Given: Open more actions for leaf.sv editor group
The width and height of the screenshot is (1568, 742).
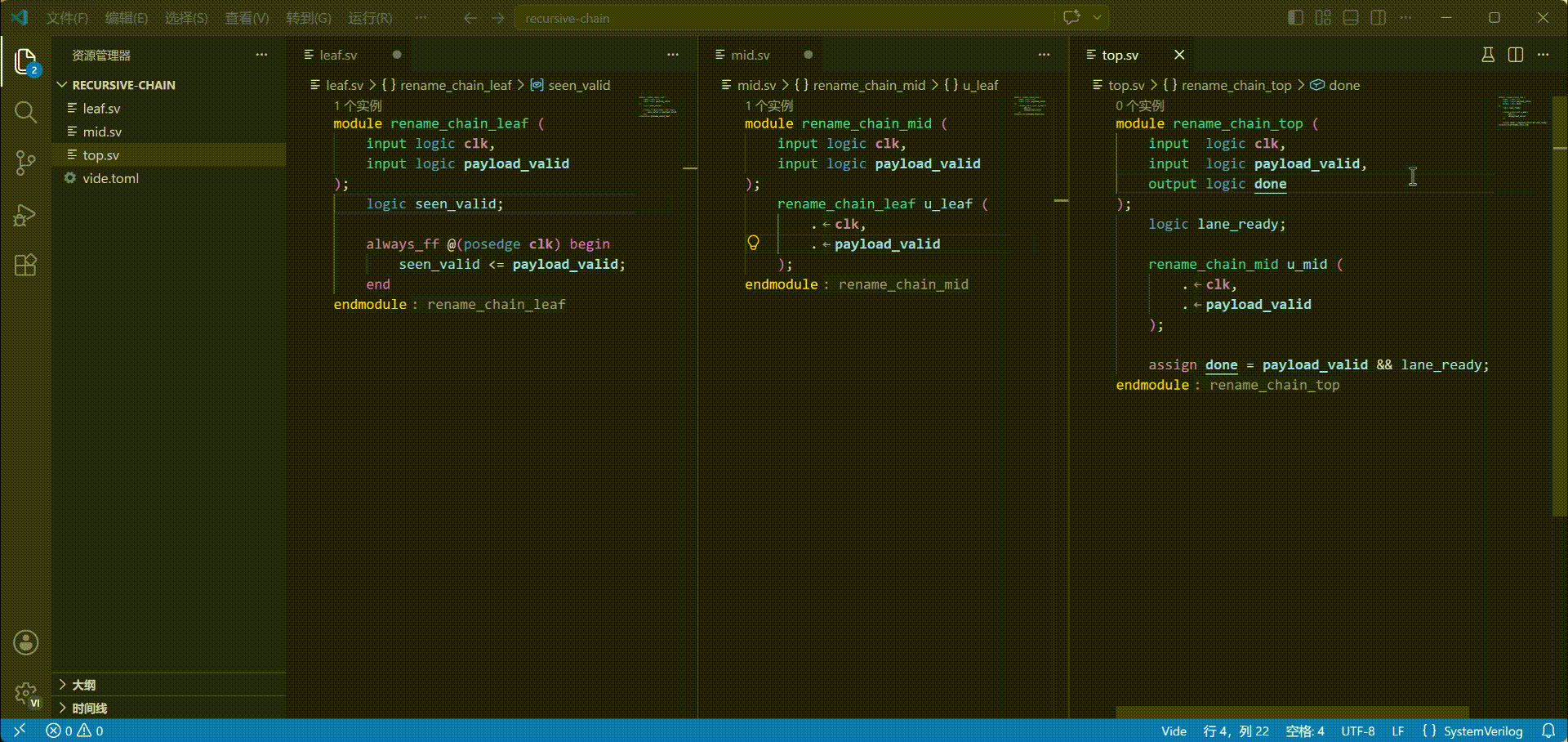Looking at the screenshot, I should tap(673, 55).
